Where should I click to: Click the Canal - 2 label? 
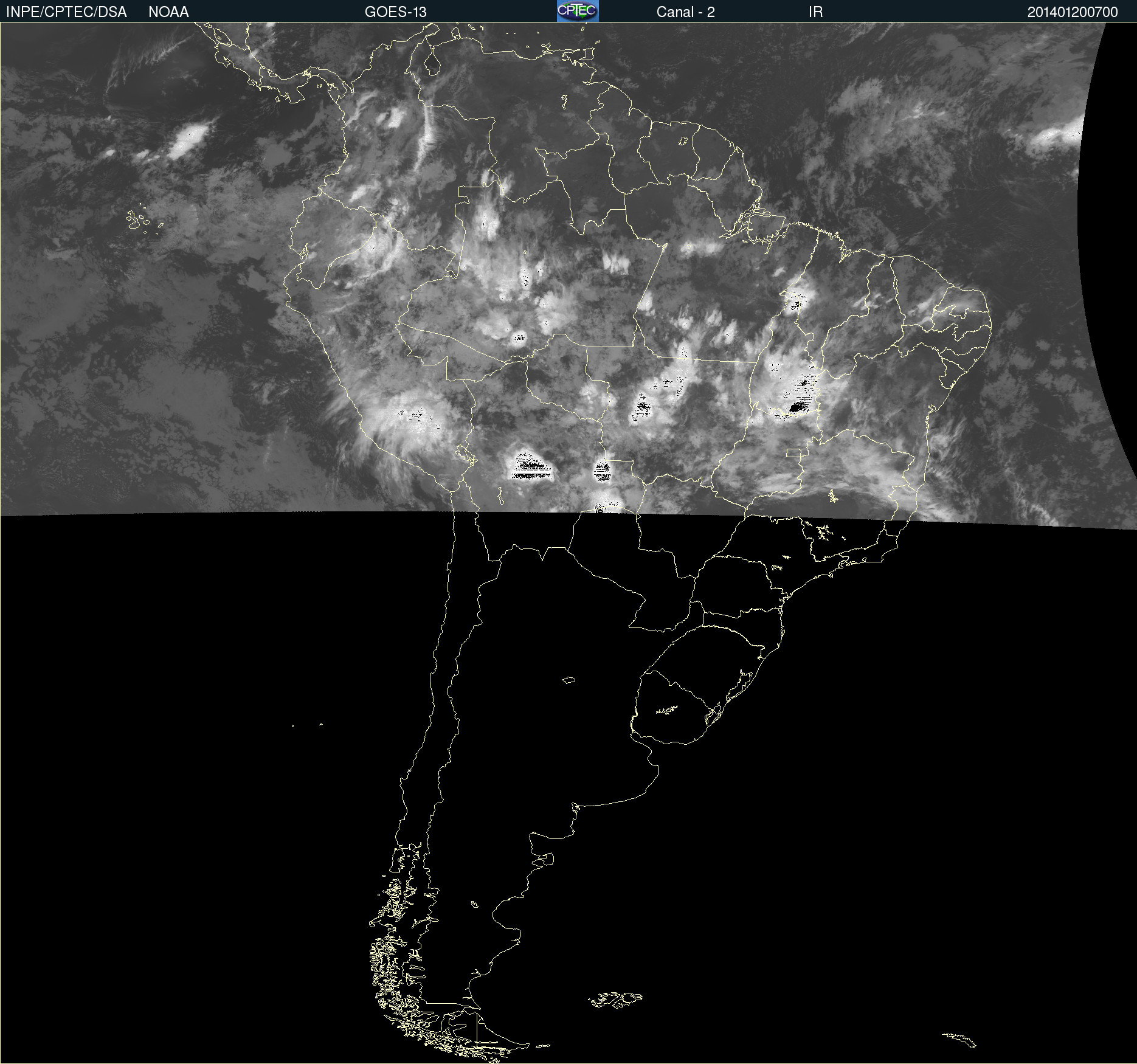(x=685, y=12)
